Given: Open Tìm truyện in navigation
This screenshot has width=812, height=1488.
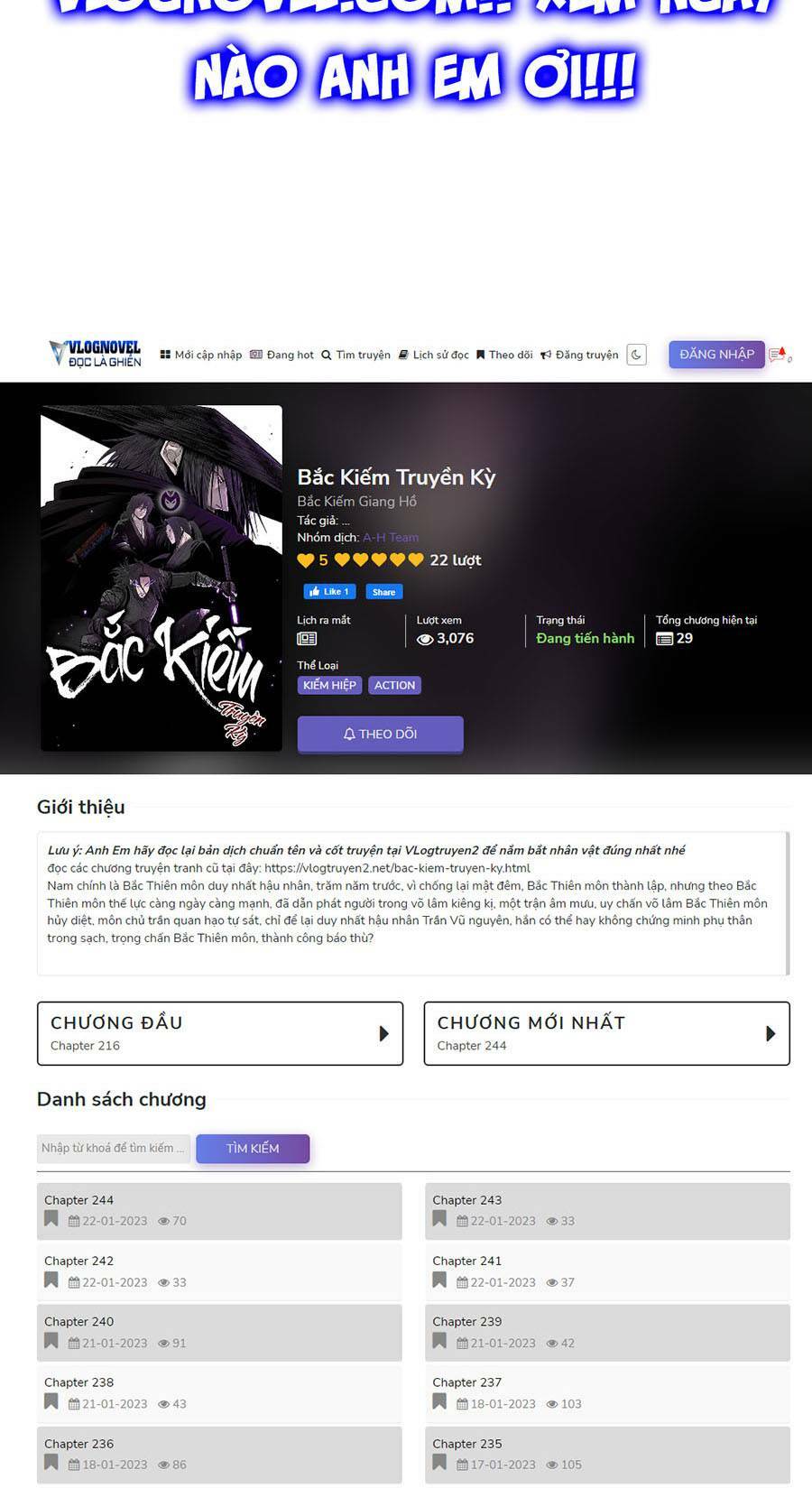Looking at the screenshot, I should (x=355, y=355).
